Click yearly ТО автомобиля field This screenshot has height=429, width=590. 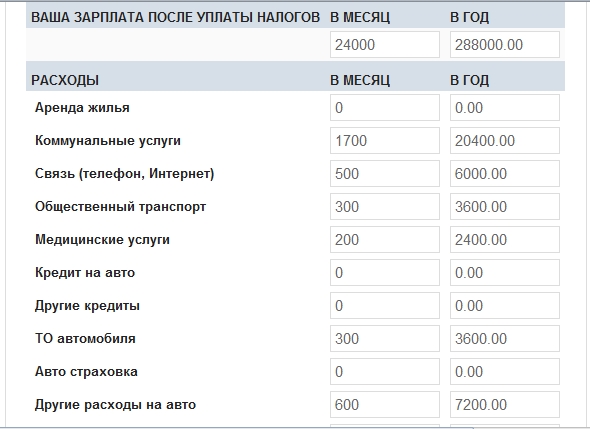(x=505, y=339)
